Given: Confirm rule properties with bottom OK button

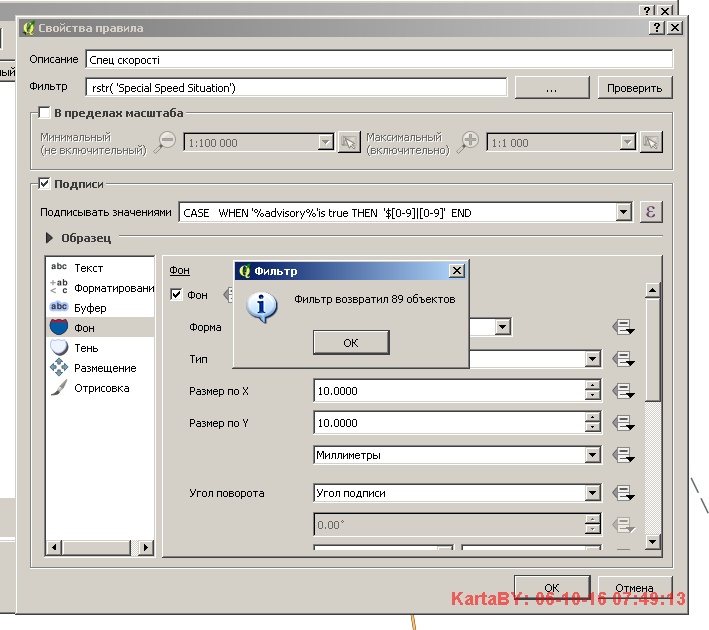Looking at the screenshot, I should click(552, 587).
